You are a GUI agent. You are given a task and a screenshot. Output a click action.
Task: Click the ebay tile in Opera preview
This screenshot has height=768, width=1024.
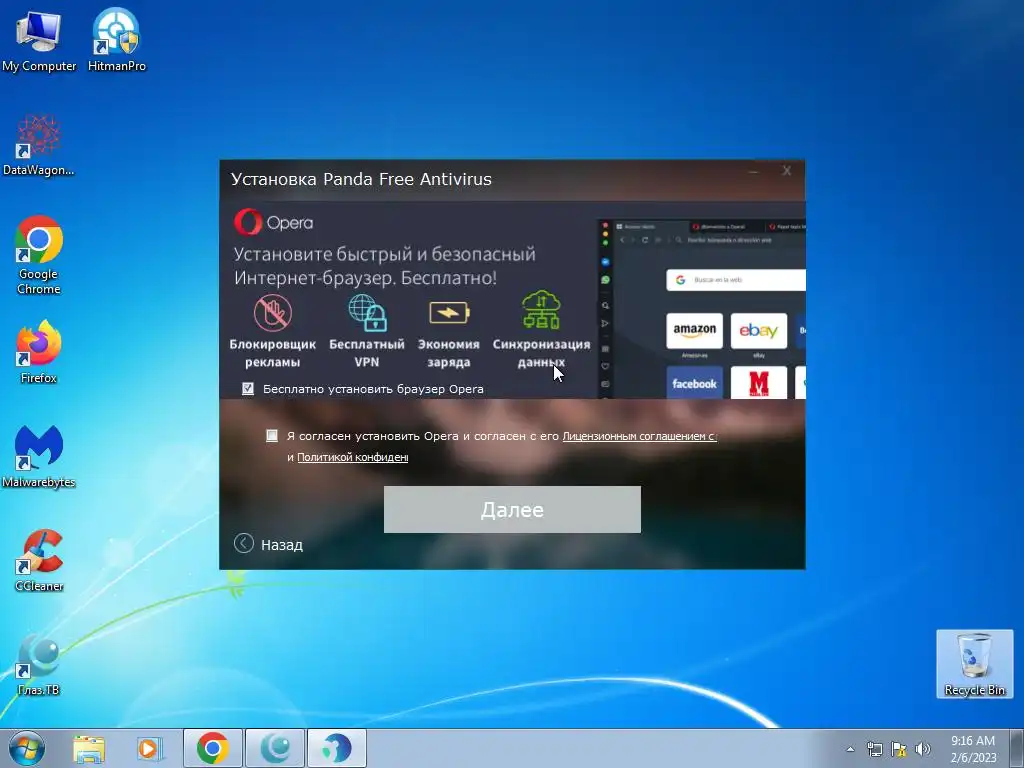tap(758, 330)
